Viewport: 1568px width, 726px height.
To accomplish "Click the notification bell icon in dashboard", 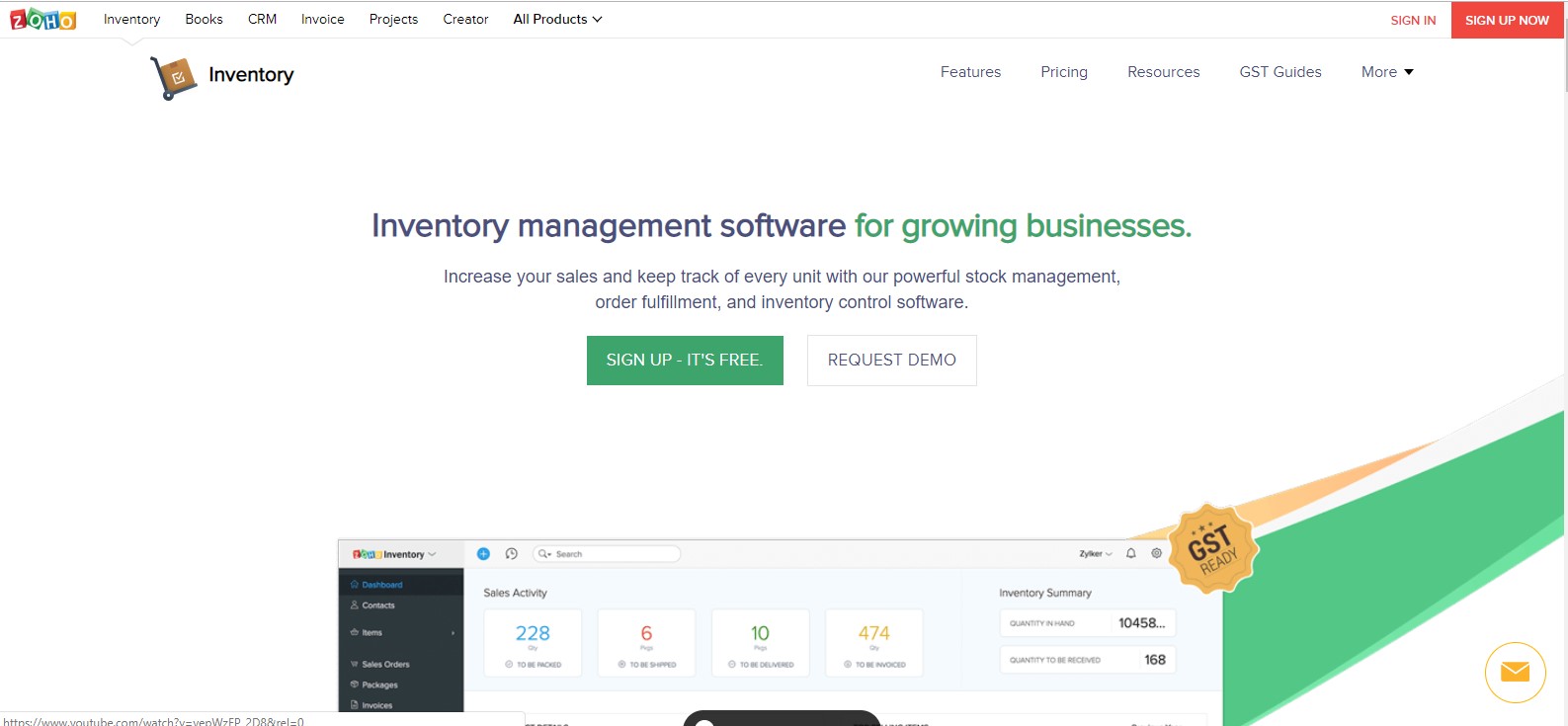I will (1131, 554).
